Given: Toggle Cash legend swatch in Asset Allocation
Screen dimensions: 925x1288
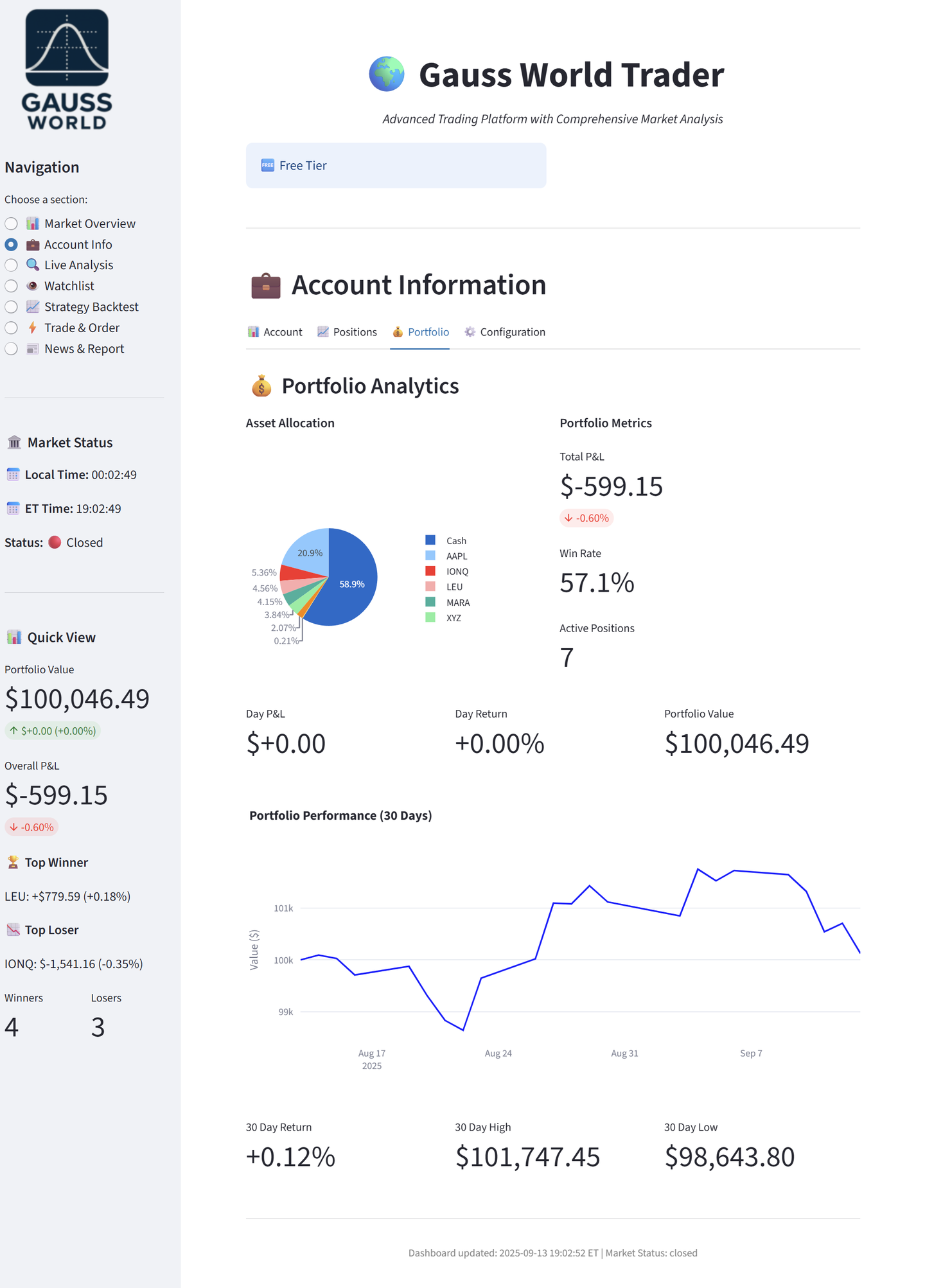Looking at the screenshot, I should (x=430, y=540).
